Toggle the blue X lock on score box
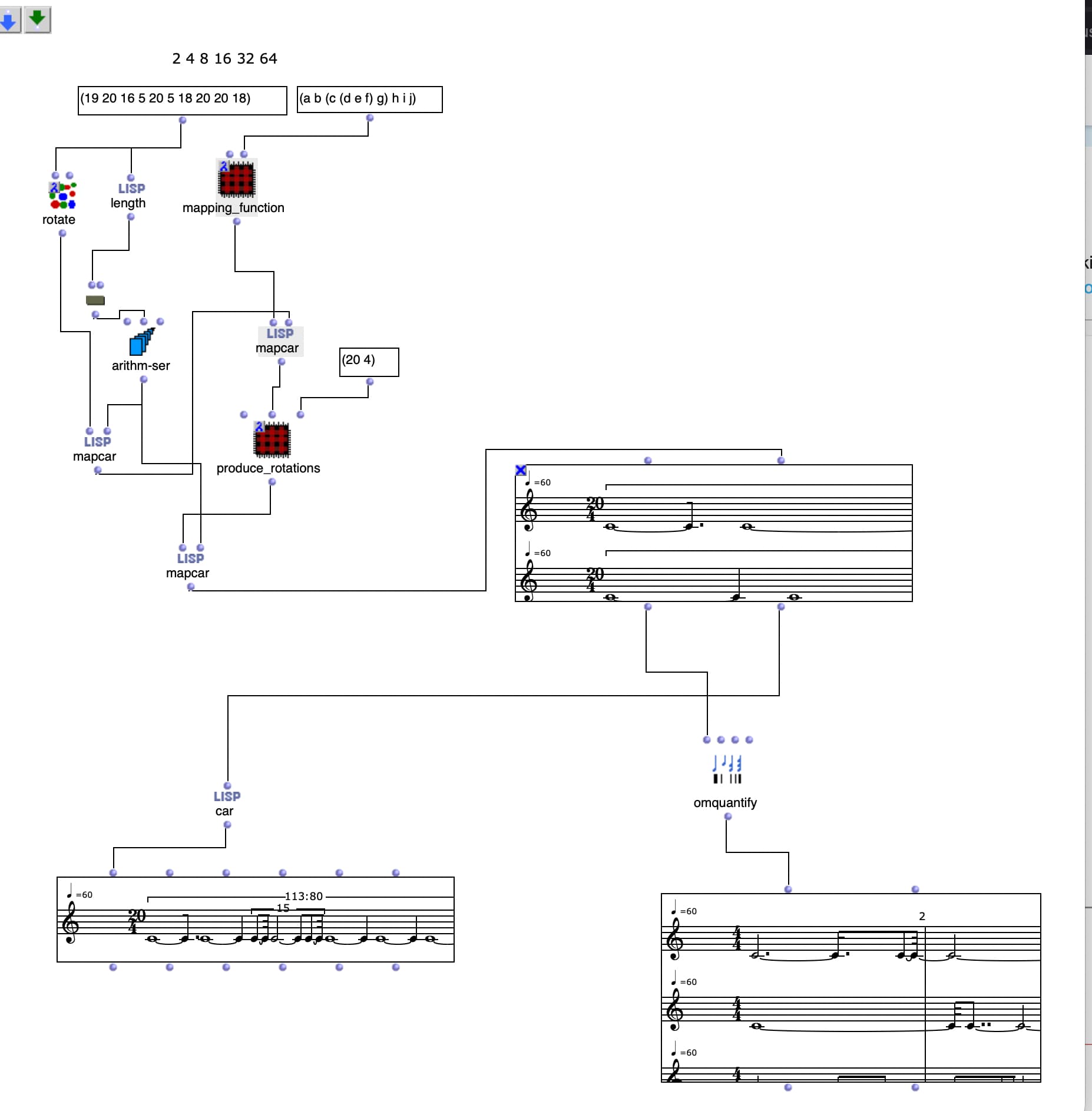The image size is (1092, 1111). [x=521, y=470]
